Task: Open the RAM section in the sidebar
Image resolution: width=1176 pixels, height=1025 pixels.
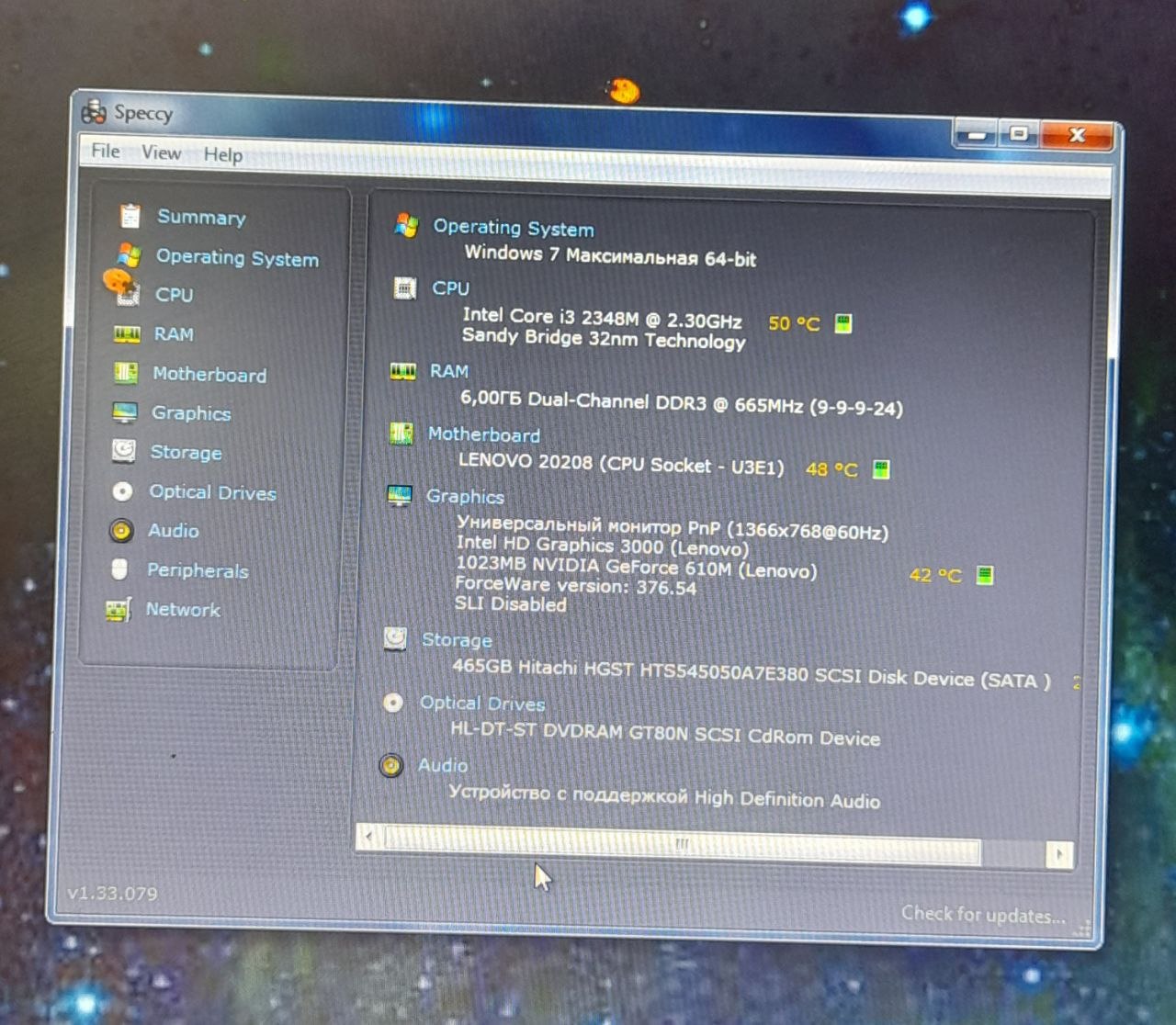Action: point(174,334)
